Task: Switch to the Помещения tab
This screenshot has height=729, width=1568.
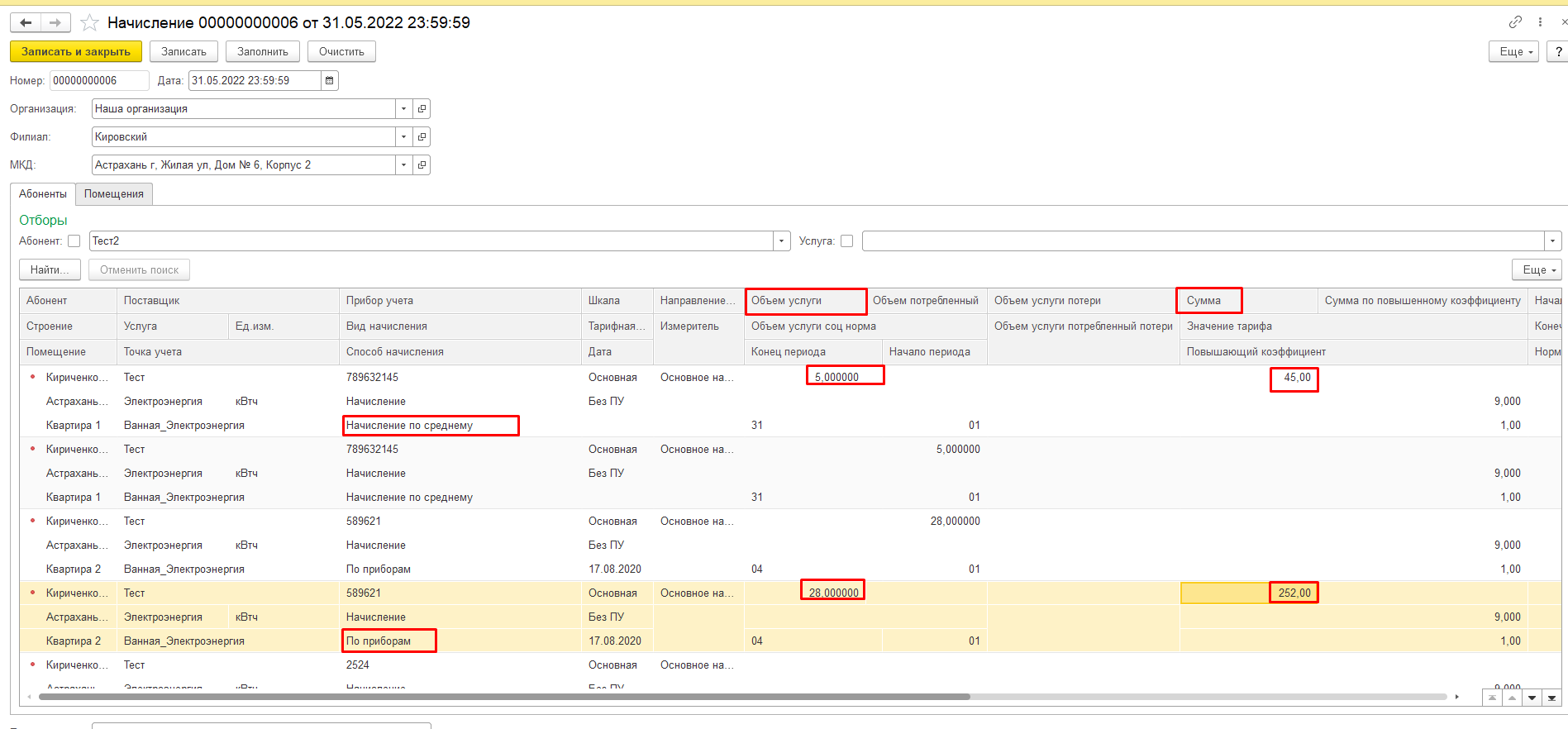Action: click(x=114, y=194)
